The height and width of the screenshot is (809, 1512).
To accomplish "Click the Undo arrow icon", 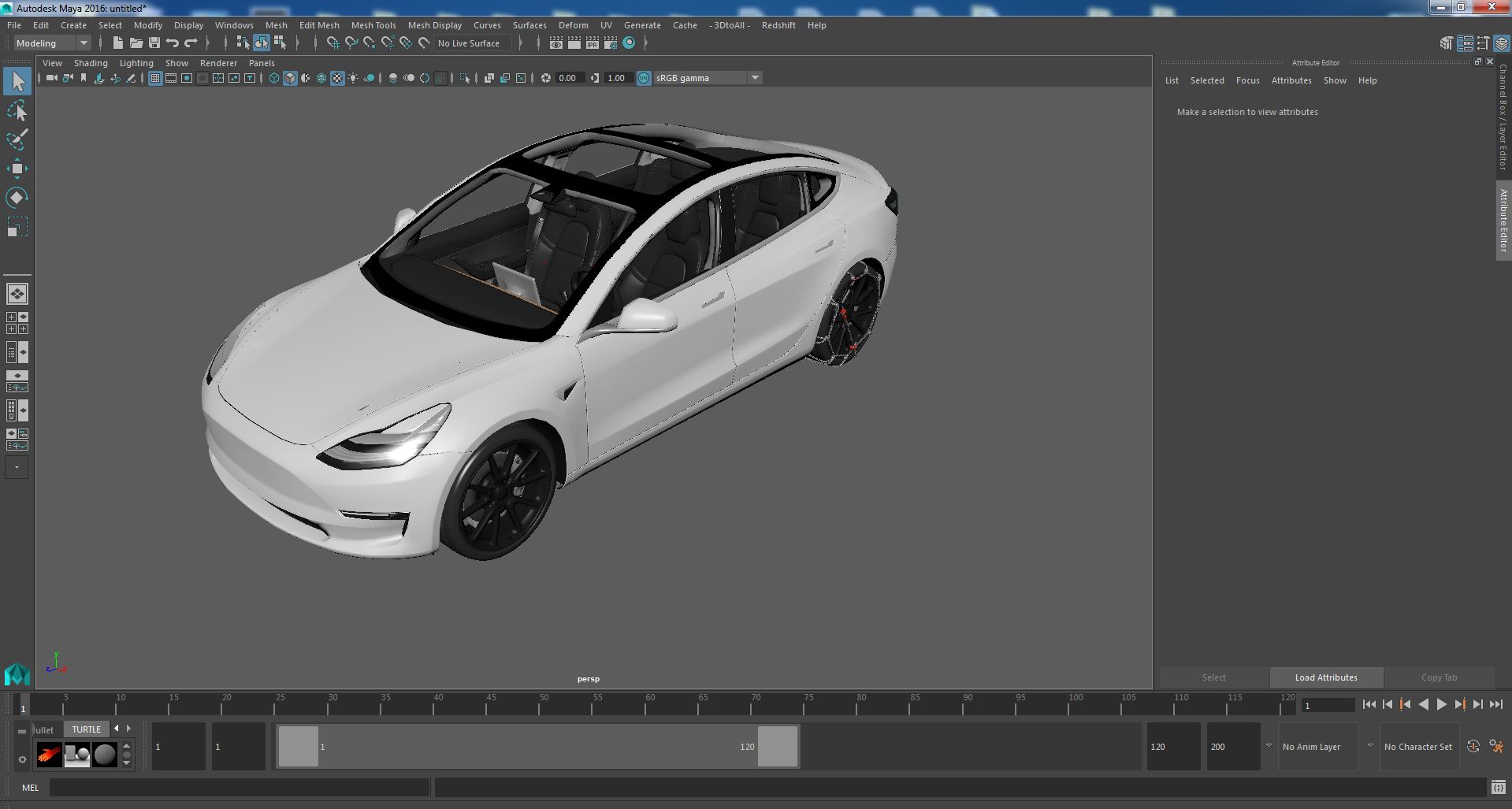I will point(173,43).
